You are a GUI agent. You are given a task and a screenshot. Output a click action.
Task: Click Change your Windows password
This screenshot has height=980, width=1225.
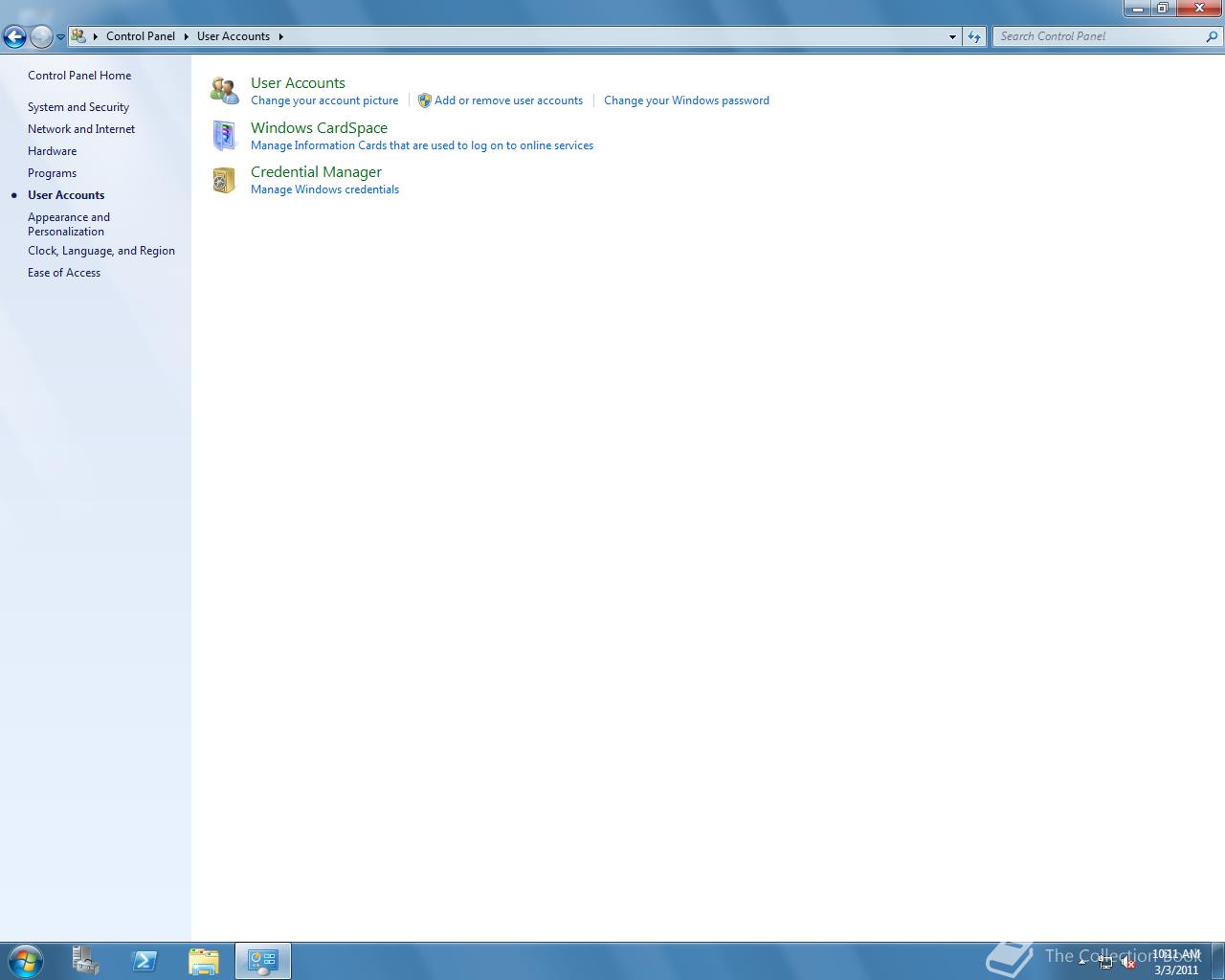click(x=686, y=100)
